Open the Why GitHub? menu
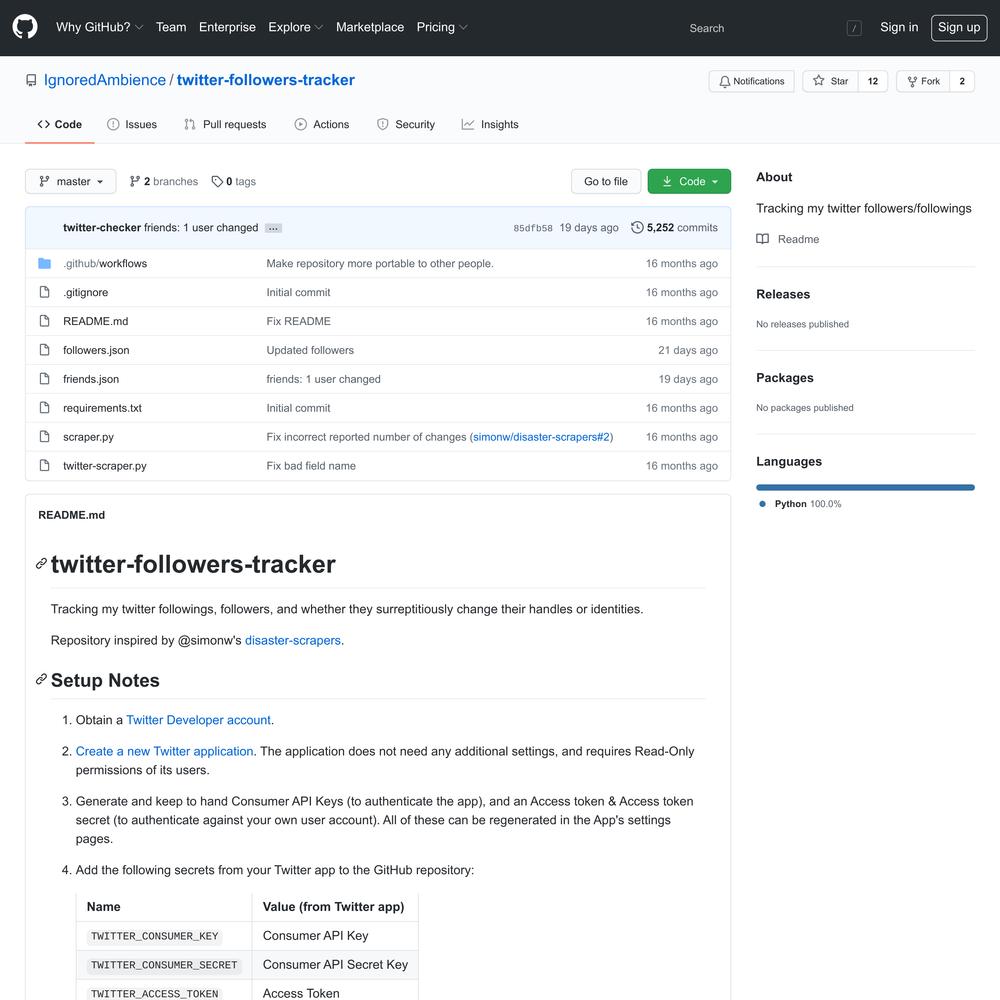 click(99, 27)
